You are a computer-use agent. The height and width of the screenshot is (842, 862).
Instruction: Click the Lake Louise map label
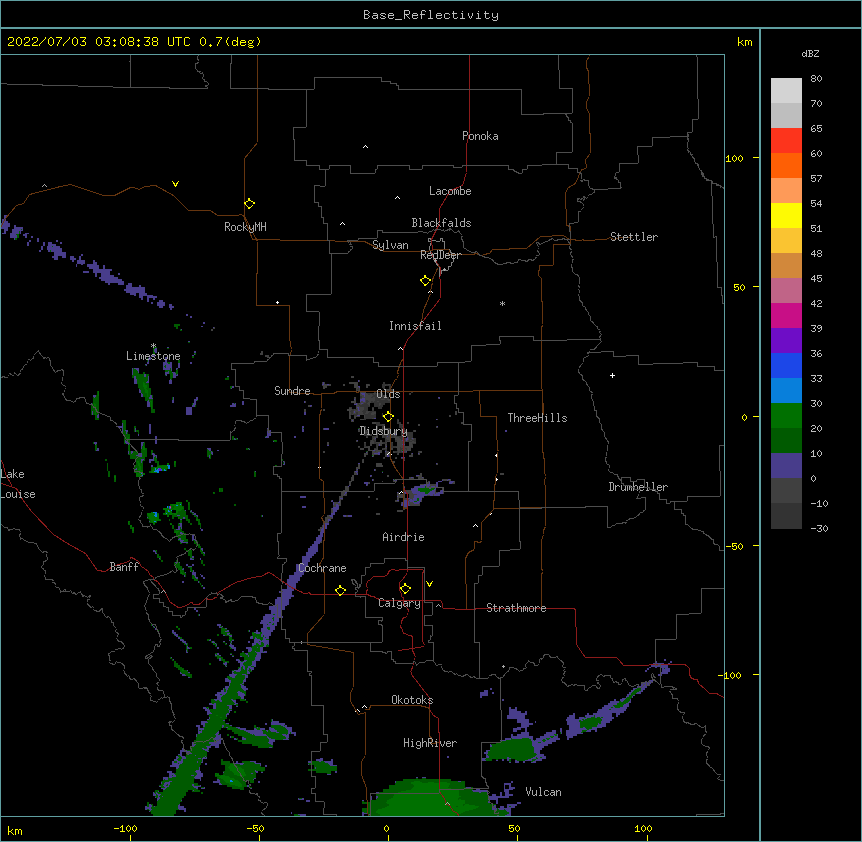coord(18,484)
